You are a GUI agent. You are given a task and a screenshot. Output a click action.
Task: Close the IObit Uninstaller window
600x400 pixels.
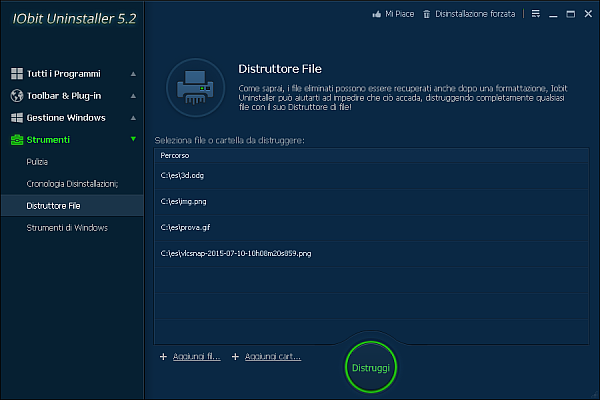(589, 14)
